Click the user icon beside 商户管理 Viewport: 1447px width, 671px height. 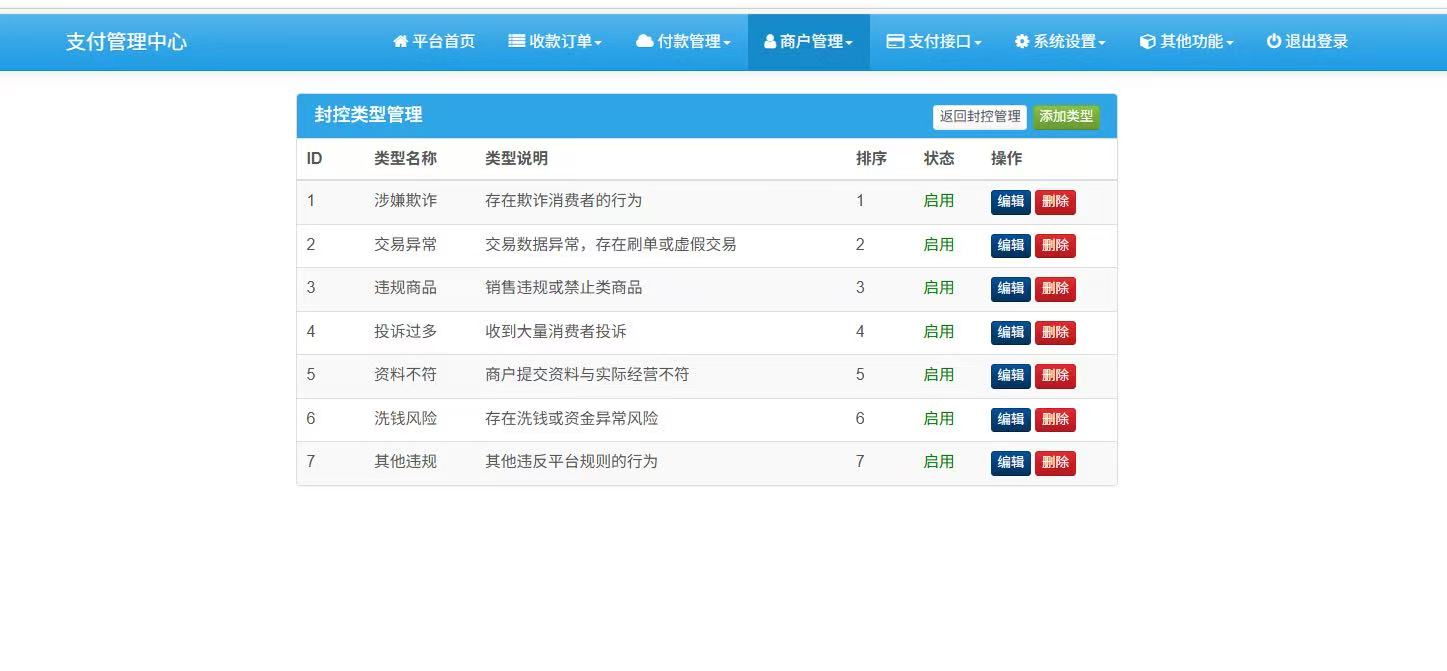770,42
